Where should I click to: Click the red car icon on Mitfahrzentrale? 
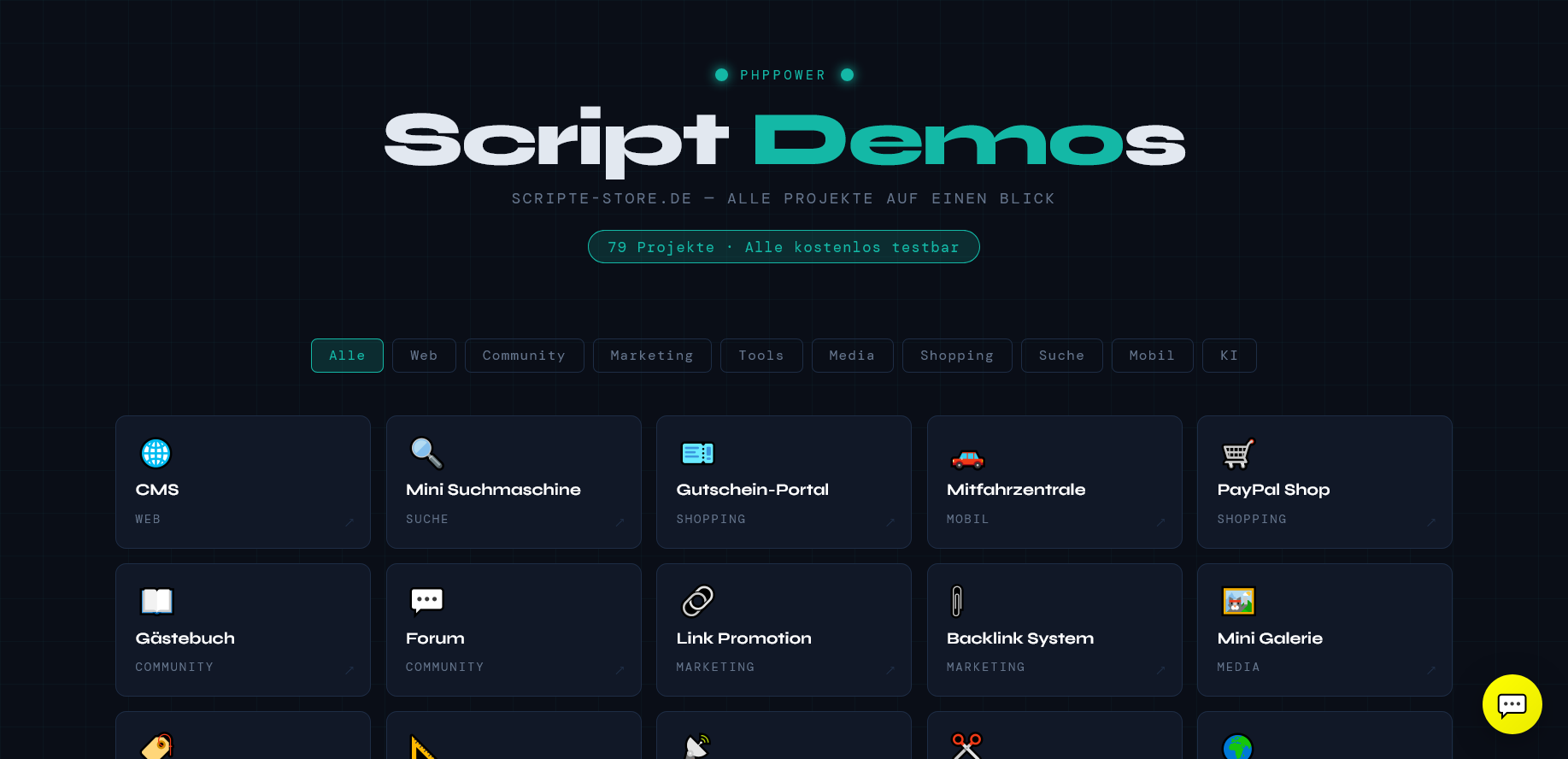click(967, 459)
